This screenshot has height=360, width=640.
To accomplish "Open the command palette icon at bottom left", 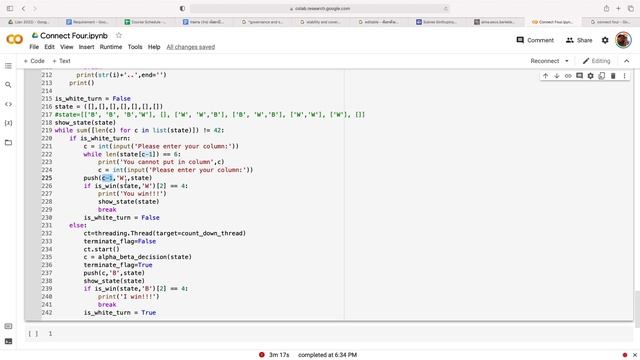I will [8, 326].
